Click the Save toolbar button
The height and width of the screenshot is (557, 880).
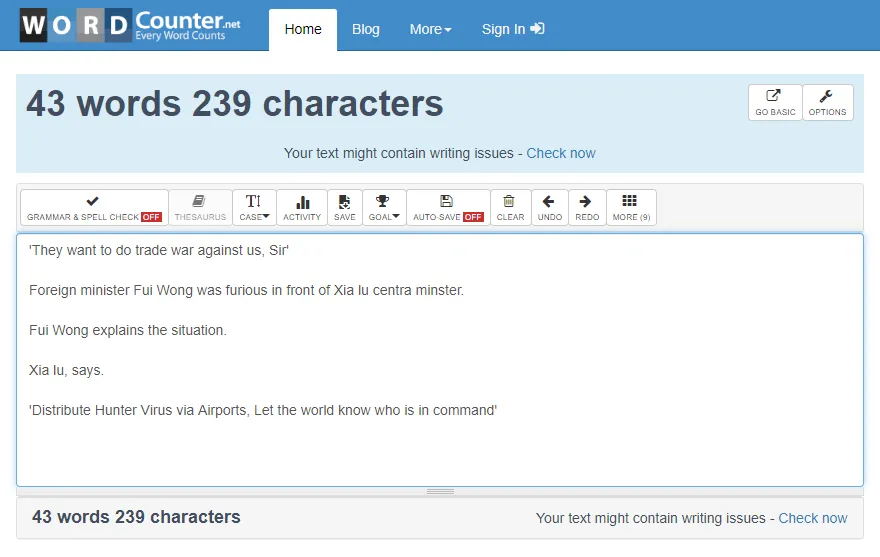tap(345, 208)
